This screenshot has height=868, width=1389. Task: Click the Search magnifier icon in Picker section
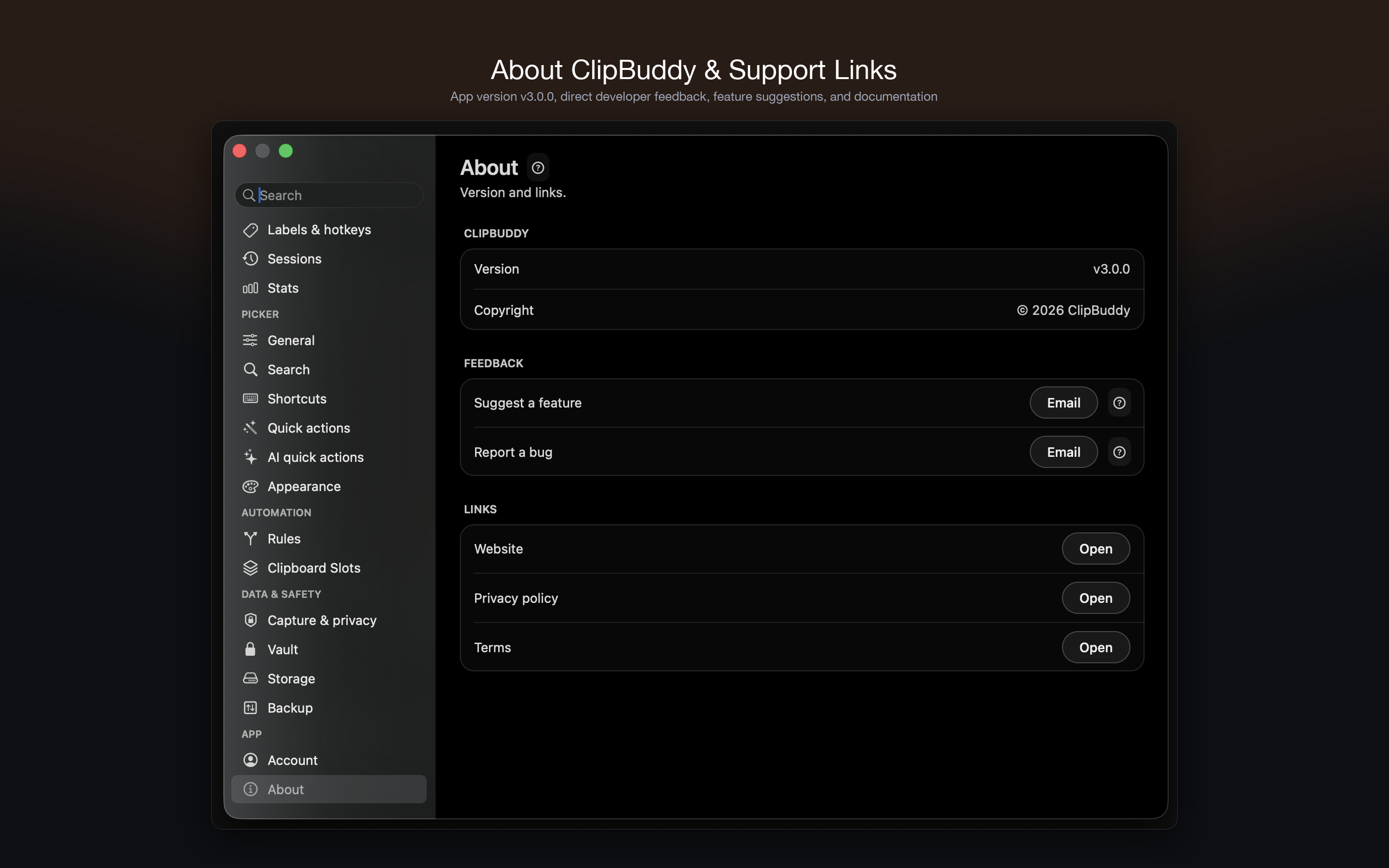[250, 369]
